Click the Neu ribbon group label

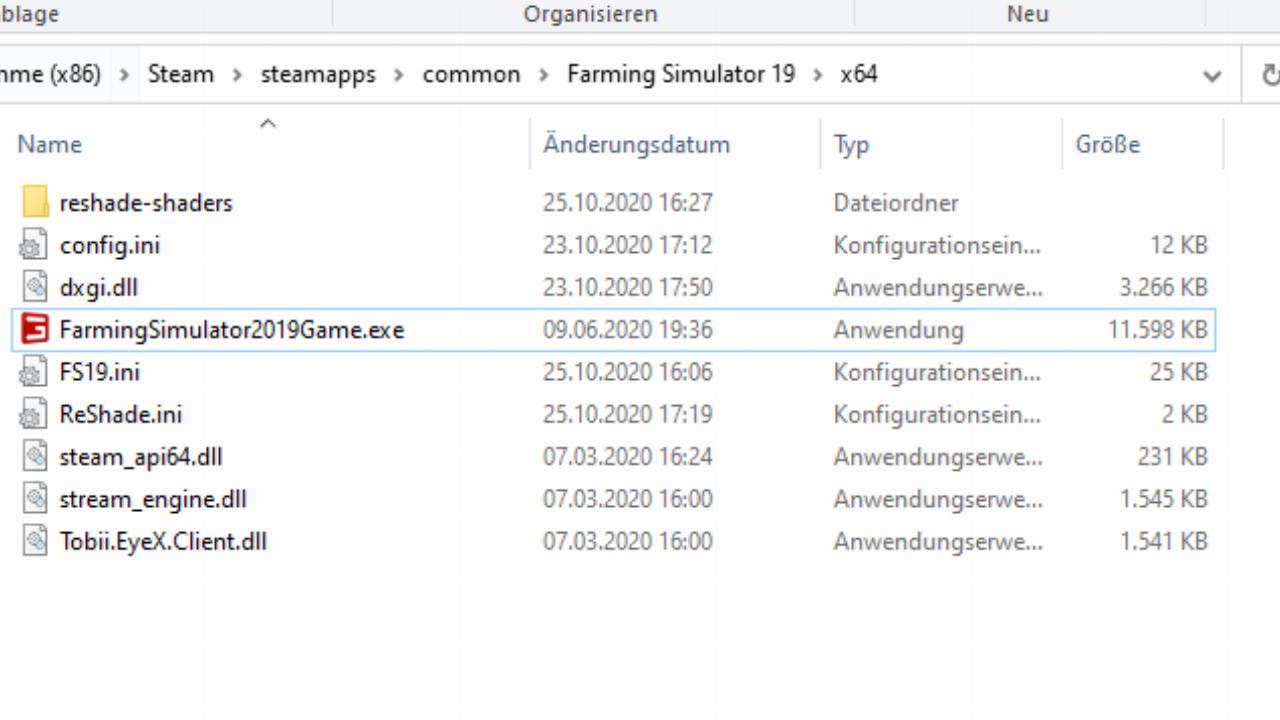pyautogui.click(x=1028, y=14)
